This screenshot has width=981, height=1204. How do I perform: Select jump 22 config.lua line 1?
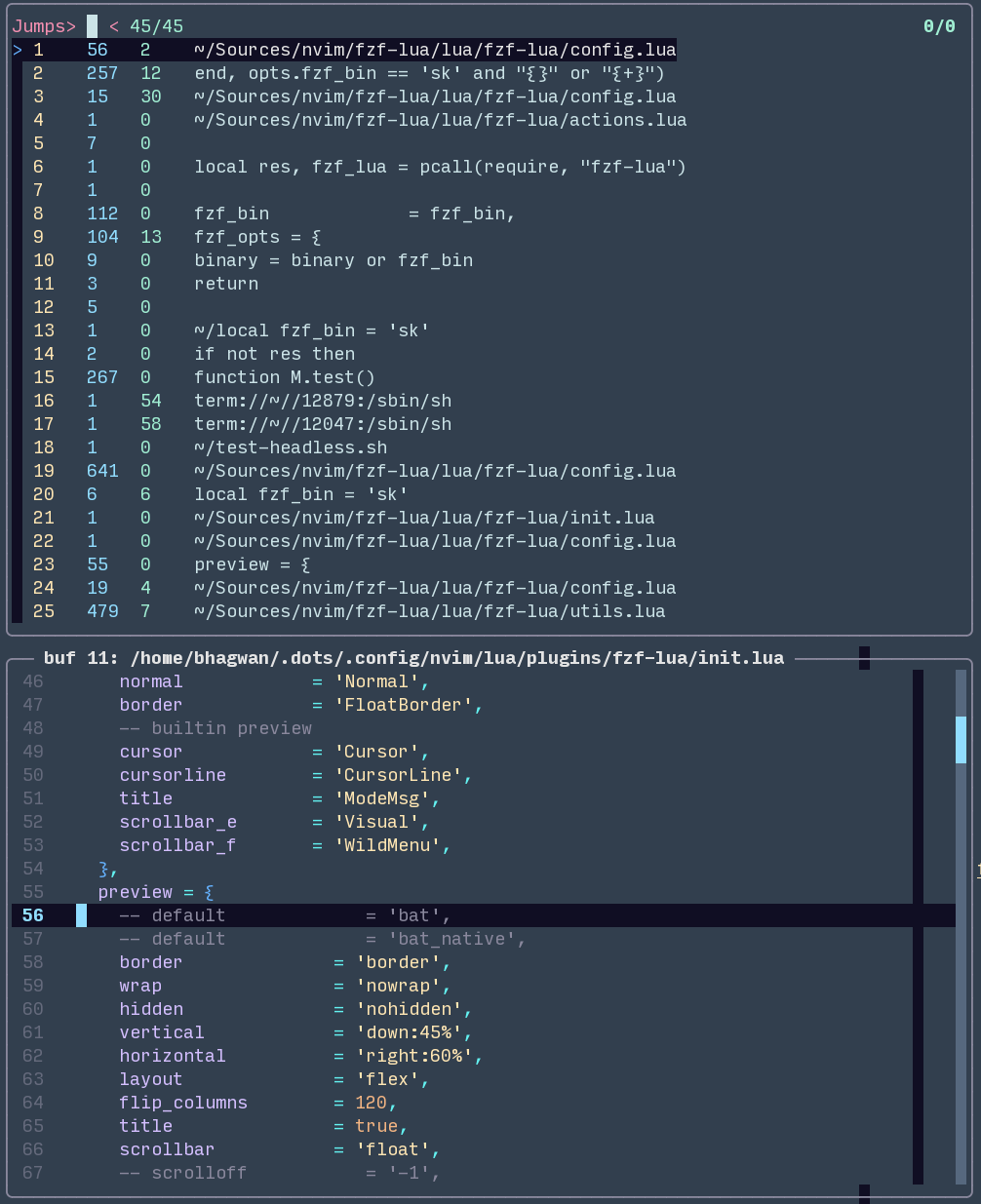tap(355, 541)
